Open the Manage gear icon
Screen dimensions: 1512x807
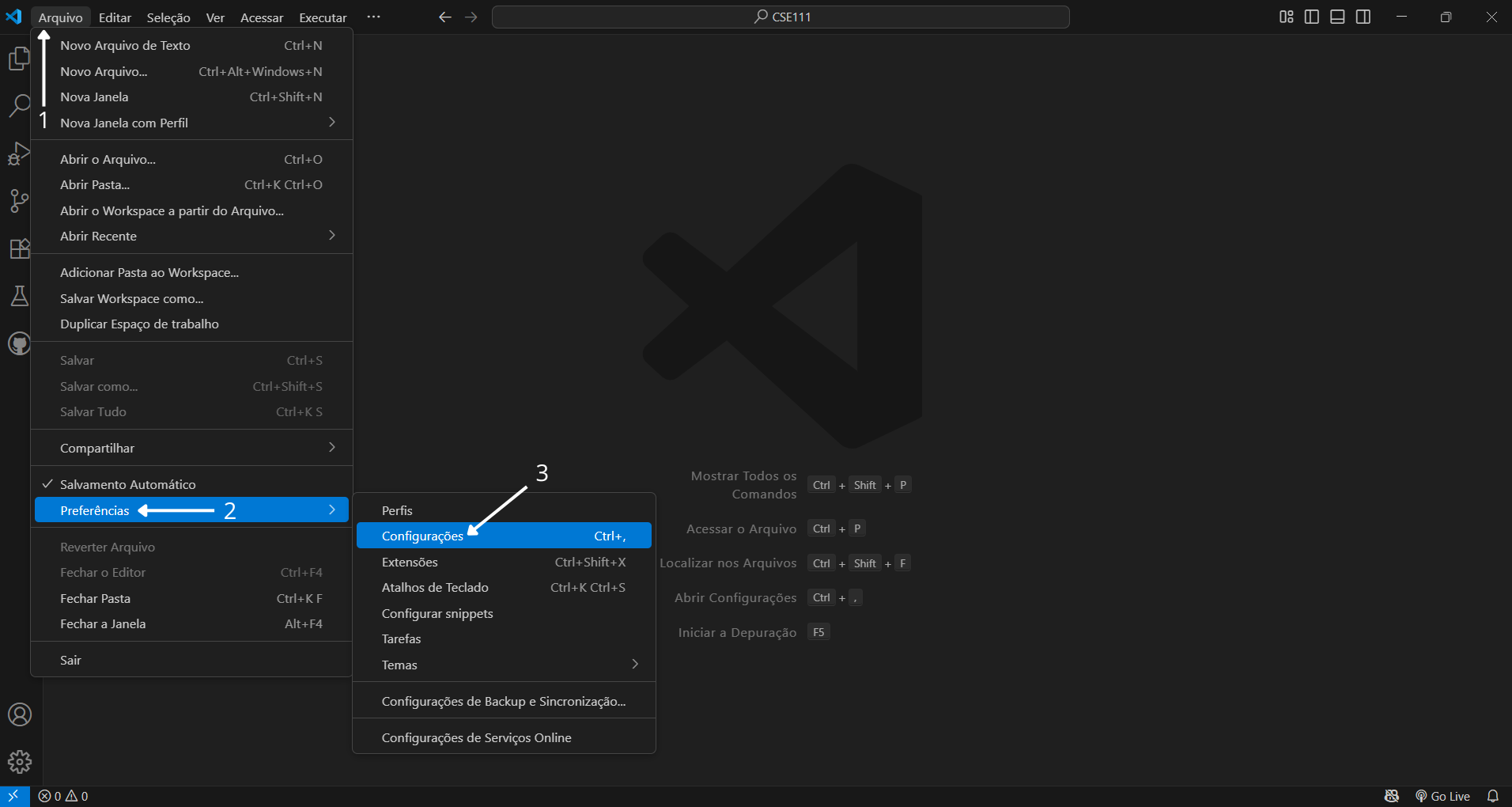(x=19, y=762)
